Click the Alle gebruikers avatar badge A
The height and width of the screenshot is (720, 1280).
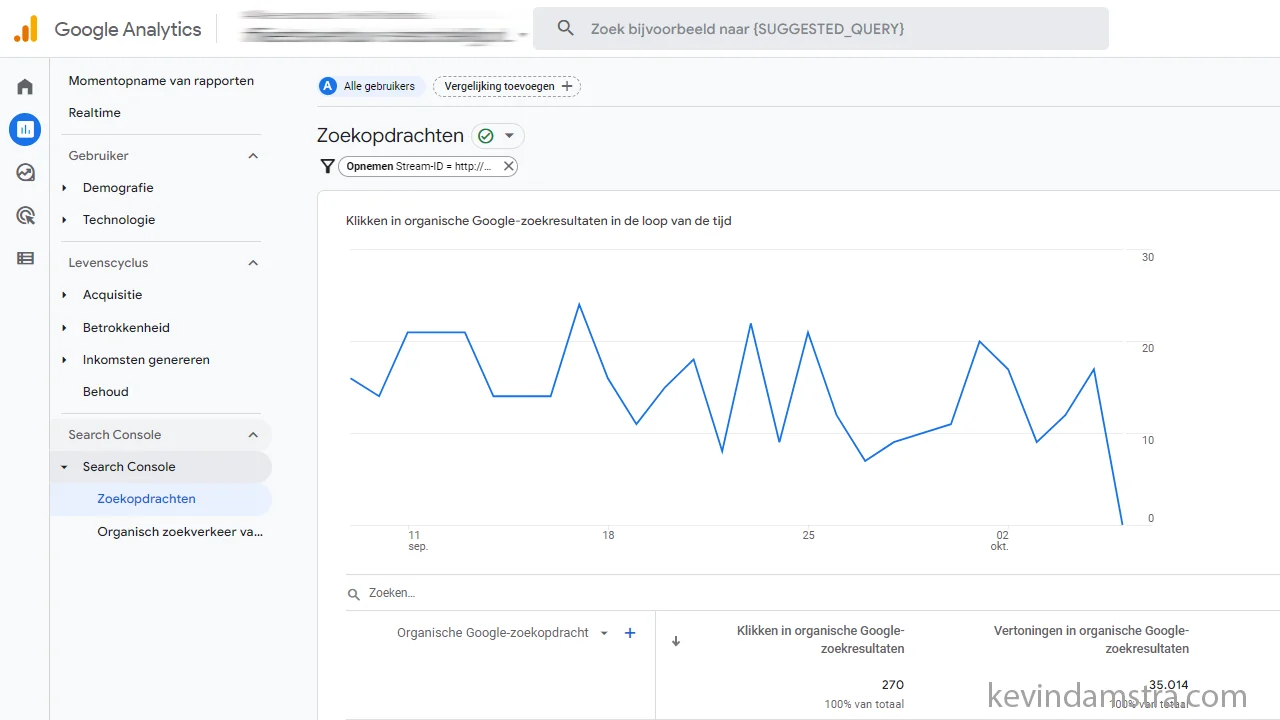click(328, 86)
